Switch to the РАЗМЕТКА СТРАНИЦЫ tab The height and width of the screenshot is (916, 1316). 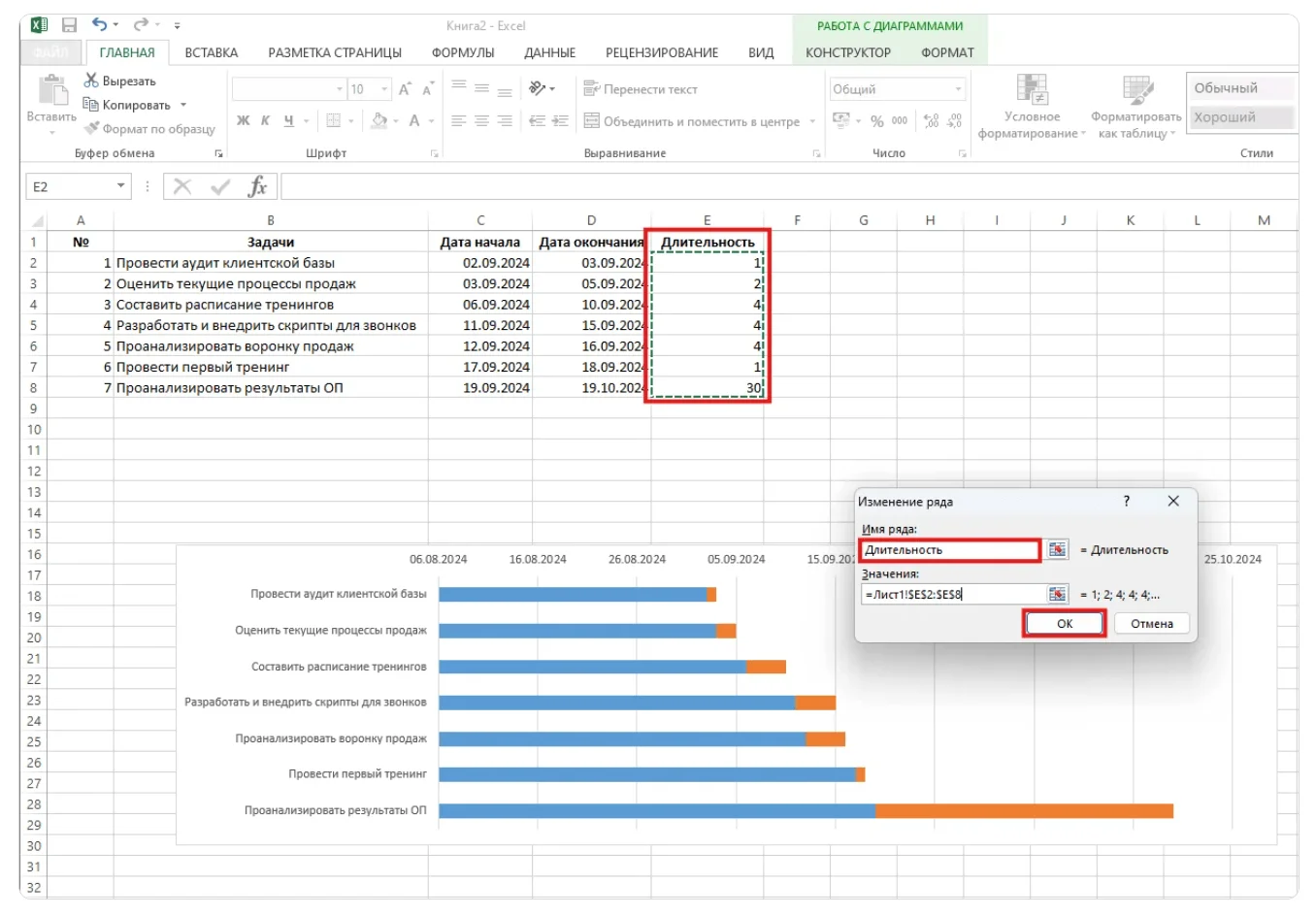[335, 52]
